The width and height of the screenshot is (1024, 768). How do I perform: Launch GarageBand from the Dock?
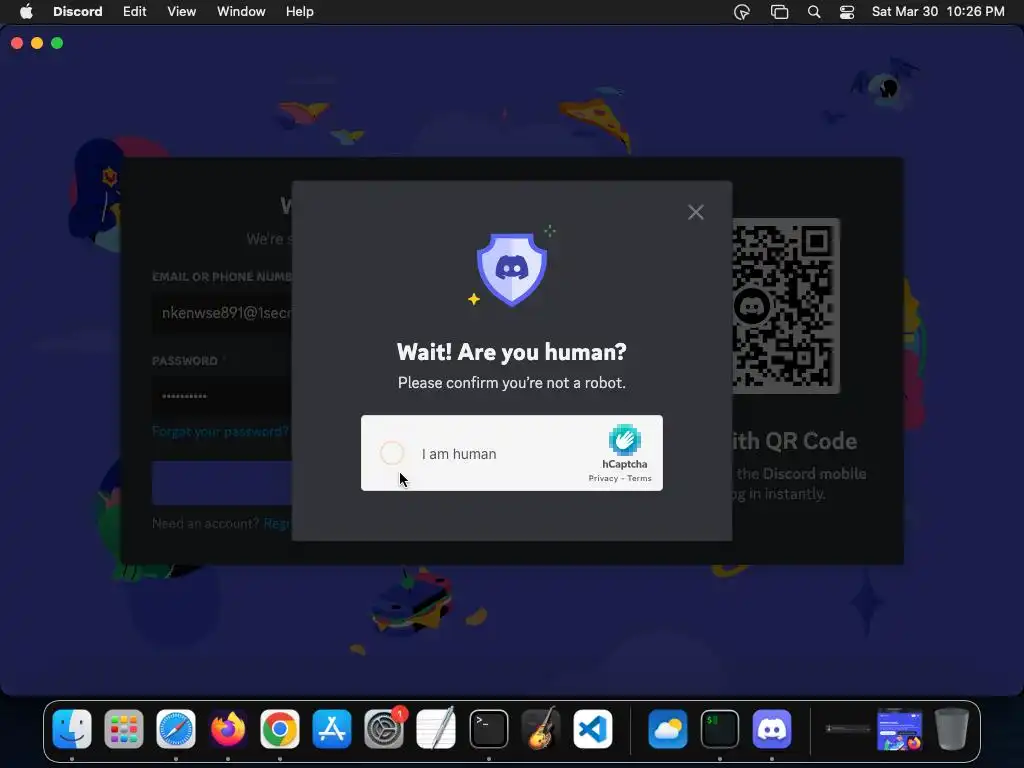[x=541, y=729]
